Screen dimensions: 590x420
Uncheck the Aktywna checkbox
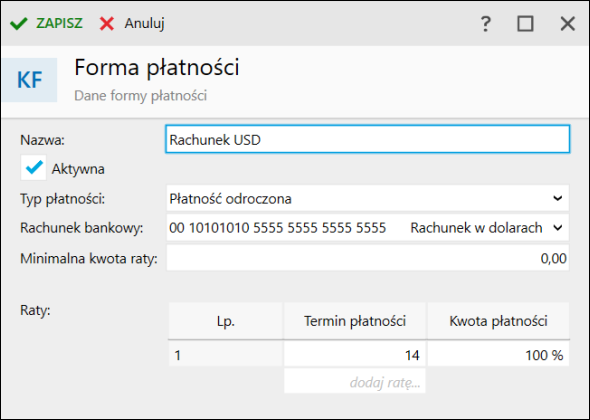click(33, 167)
